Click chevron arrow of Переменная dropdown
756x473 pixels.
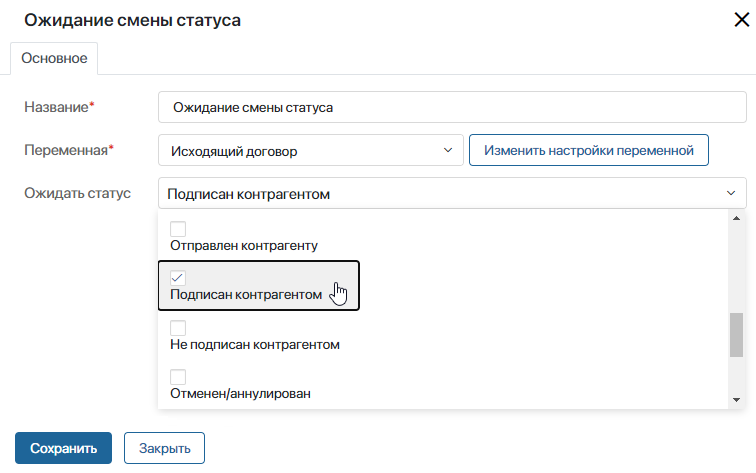pos(448,150)
